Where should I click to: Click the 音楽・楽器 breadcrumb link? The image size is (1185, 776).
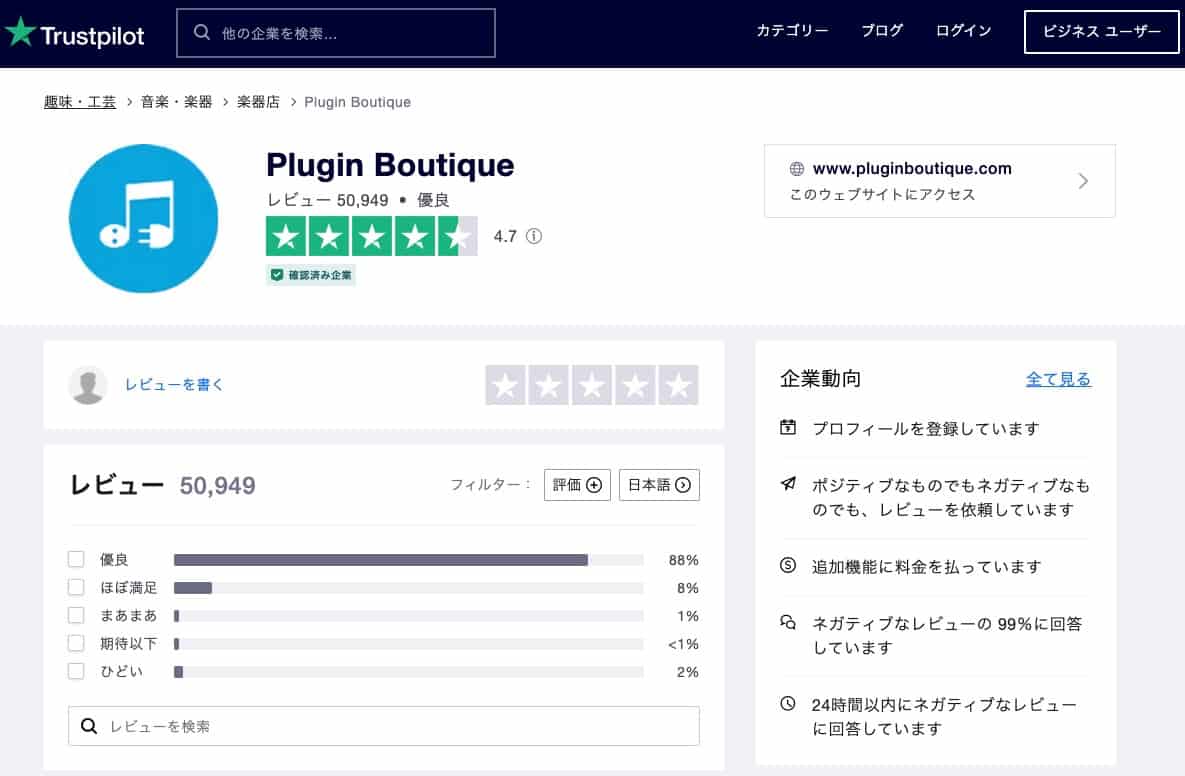tap(177, 102)
